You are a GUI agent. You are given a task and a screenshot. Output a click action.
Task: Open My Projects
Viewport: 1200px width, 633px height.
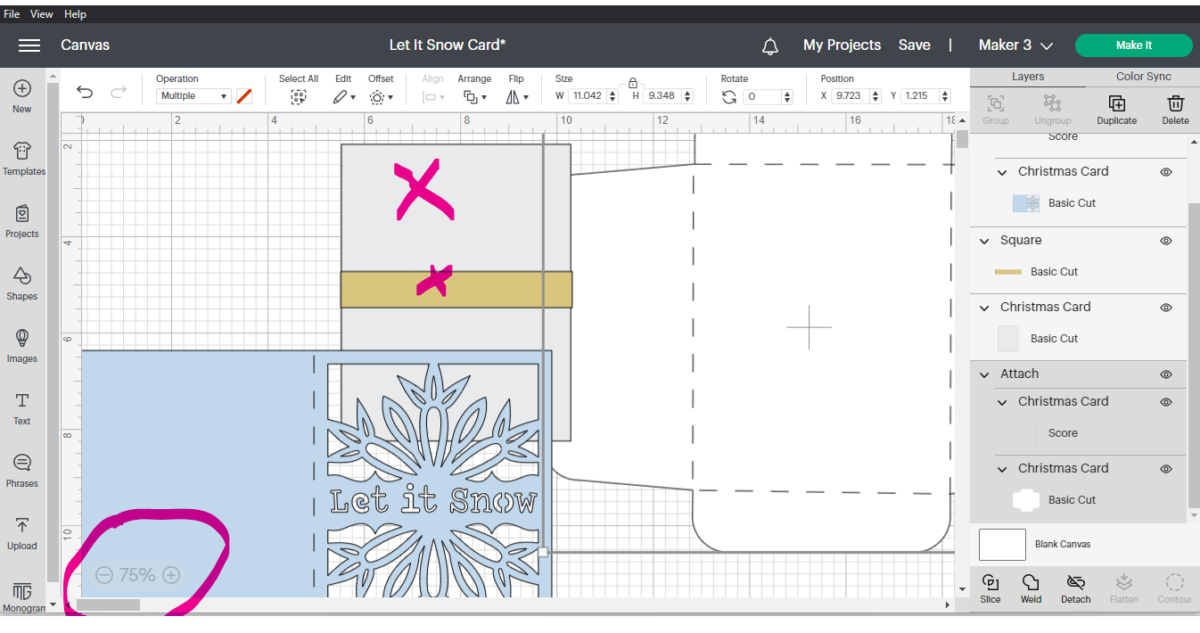point(842,45)
